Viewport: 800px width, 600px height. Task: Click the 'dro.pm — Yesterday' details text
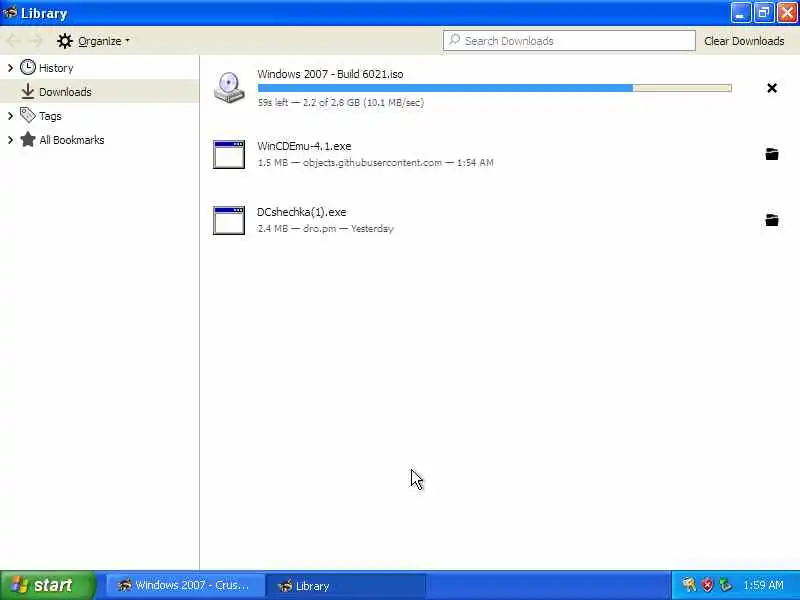click(x=326, y=229)
